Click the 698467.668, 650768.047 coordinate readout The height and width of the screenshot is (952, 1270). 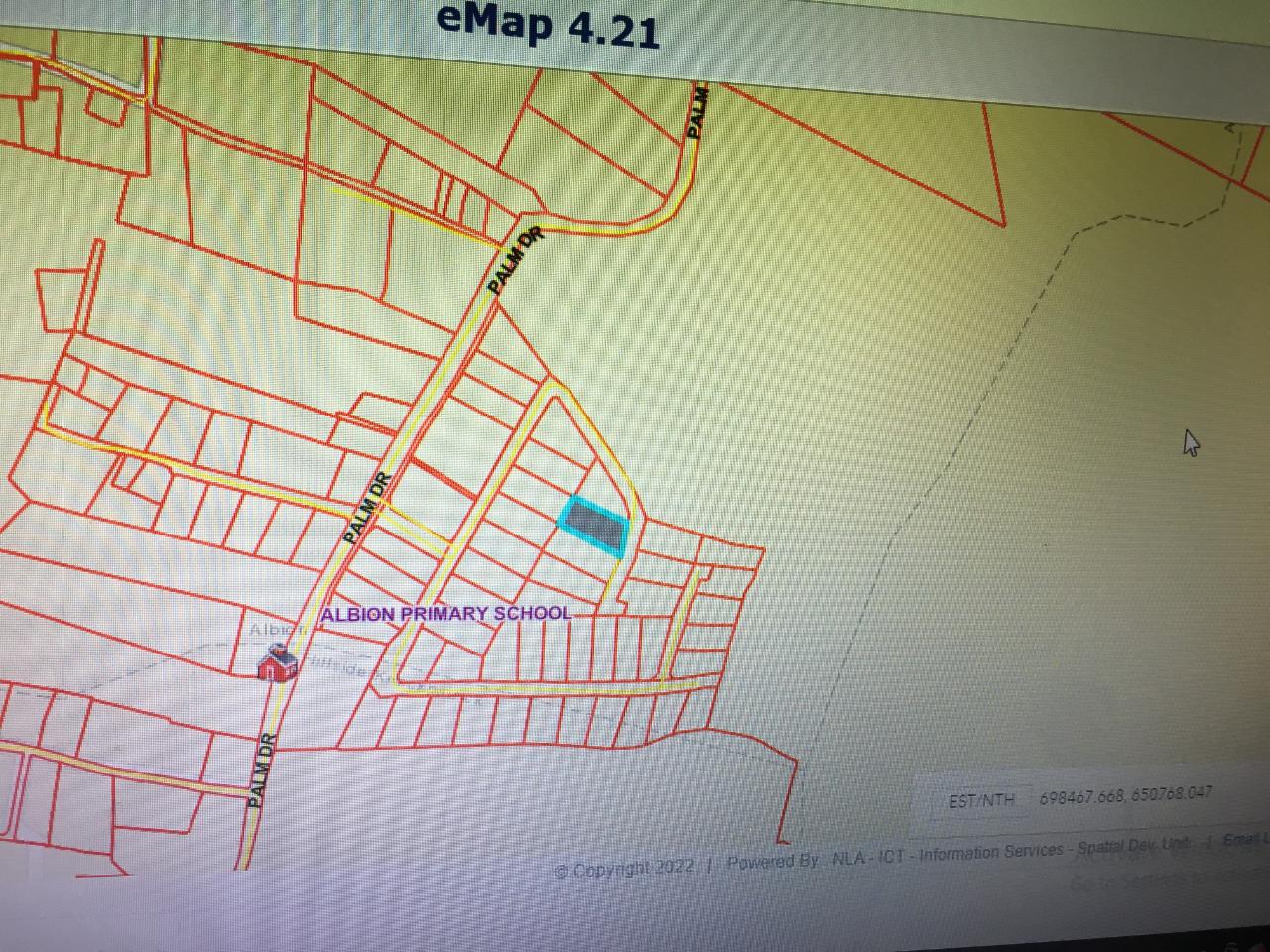tap(1125, 795)
